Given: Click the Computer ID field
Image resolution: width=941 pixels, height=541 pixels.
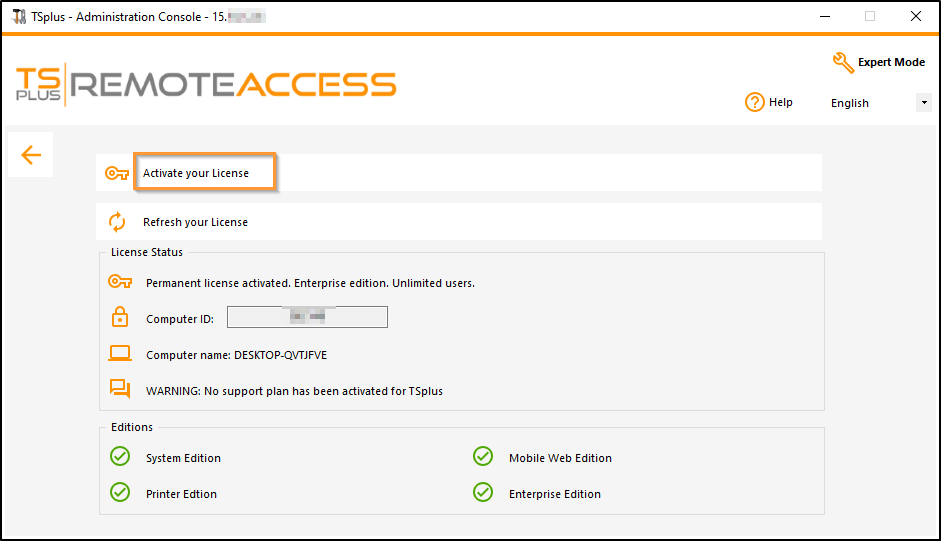Looking at the screenshot, I should click(307, 318).
